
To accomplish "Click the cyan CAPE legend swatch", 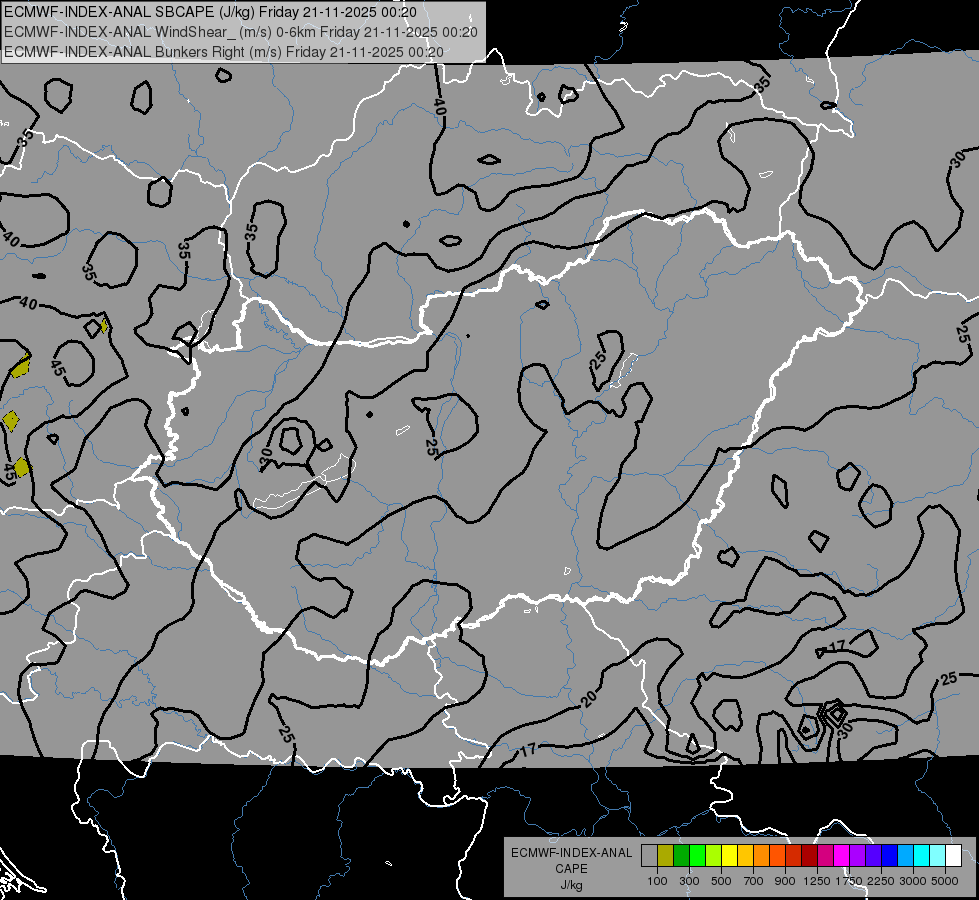I will point(922,856).
